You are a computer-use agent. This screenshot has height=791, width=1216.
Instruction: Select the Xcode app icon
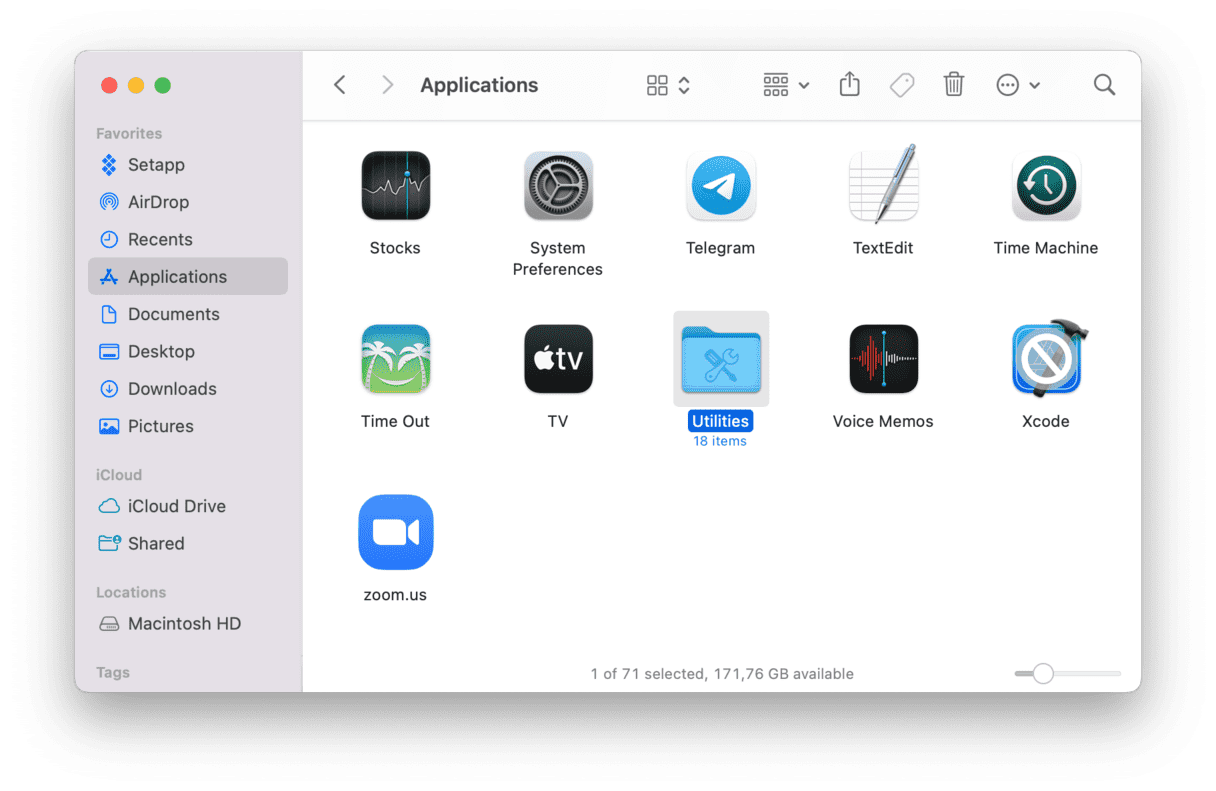click(x=1046, y=359)
